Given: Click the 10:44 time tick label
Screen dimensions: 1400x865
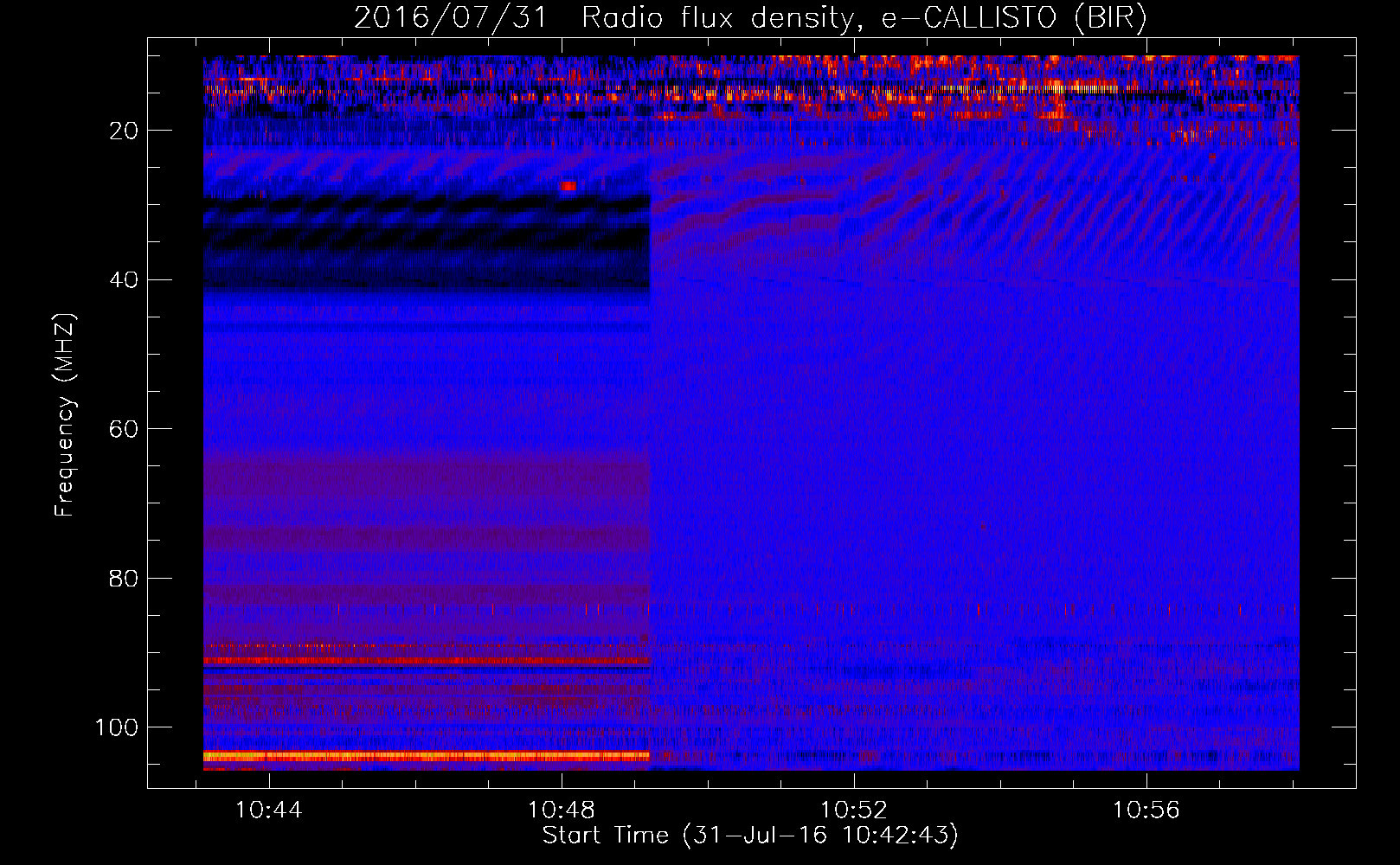Looking at the screenshot, I should point(269,811).
